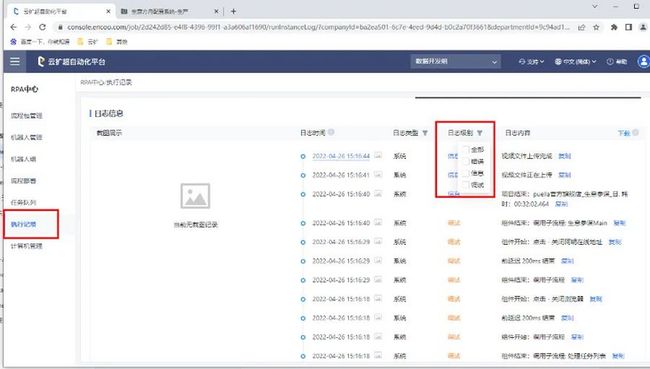Click the empty screenshot placeholder image
The width and height of the screenshot is (650, 369).
pos(195,196)
